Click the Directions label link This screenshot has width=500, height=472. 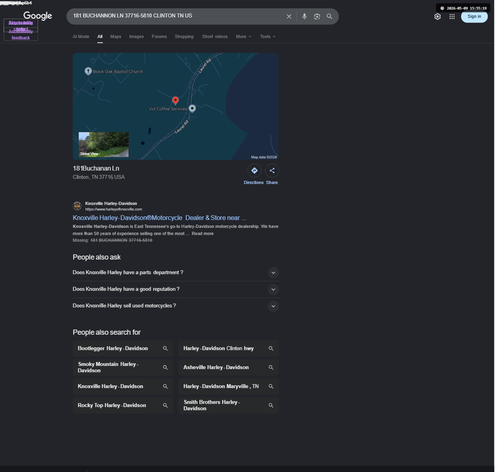(253, 182)
